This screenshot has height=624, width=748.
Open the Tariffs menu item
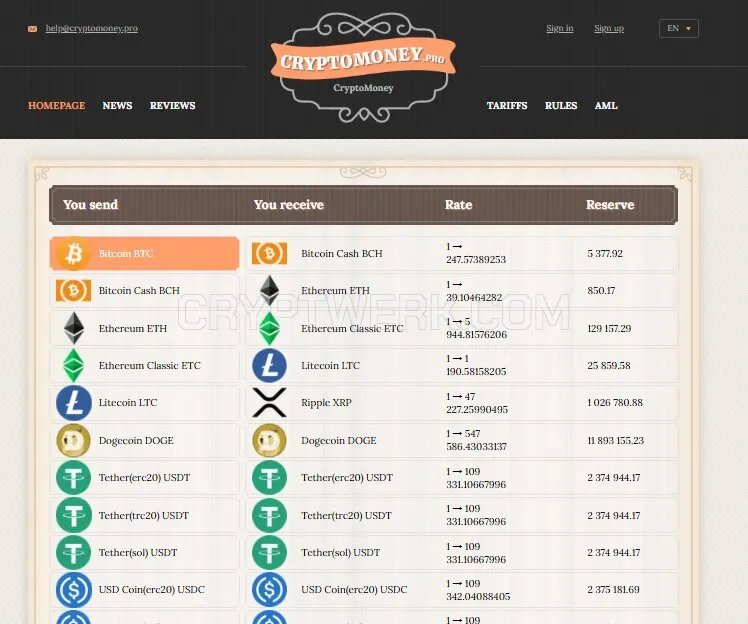(x=507, y=105)
